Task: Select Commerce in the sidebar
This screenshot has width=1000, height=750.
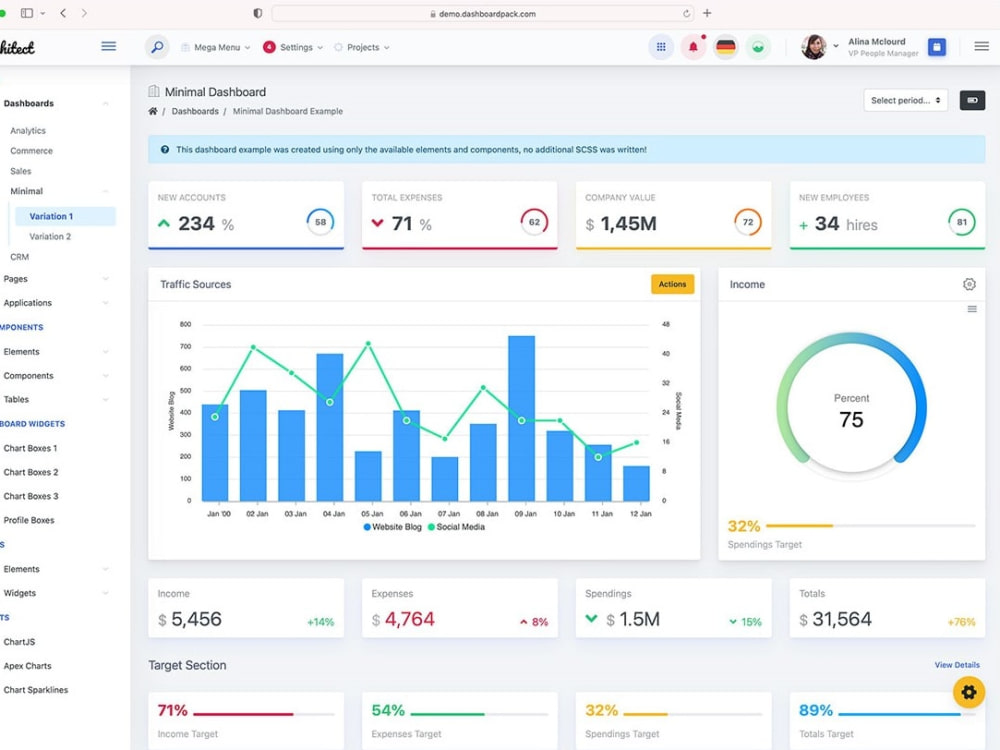Action: (x=31, y=151)
